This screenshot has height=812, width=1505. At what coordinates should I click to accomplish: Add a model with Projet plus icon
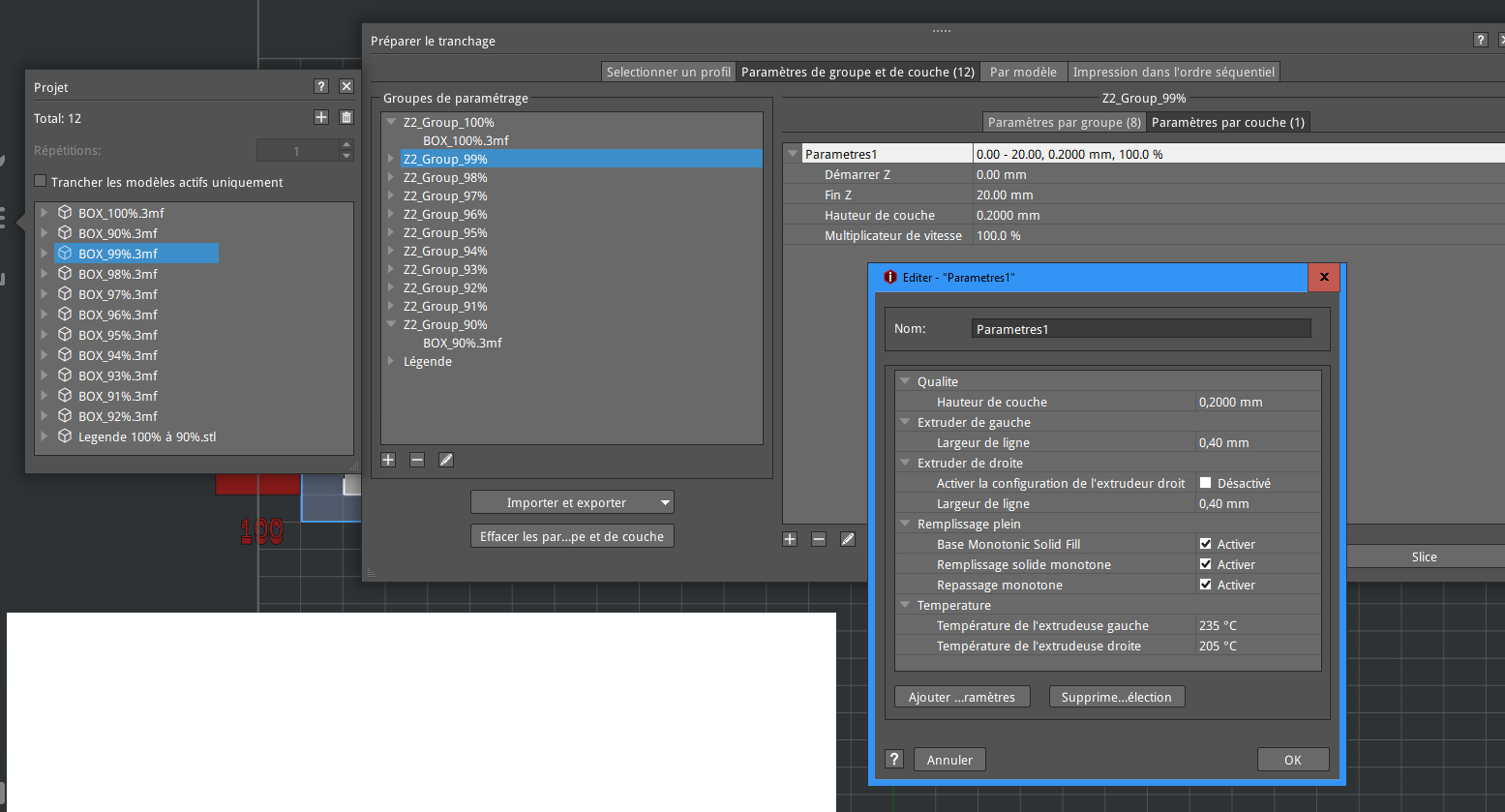pos(321,117)
